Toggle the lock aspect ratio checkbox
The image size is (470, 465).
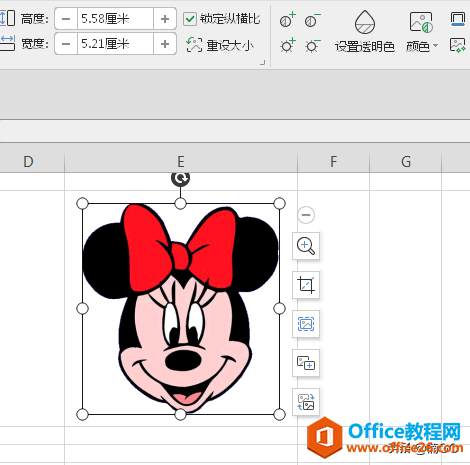pos(190,19)
